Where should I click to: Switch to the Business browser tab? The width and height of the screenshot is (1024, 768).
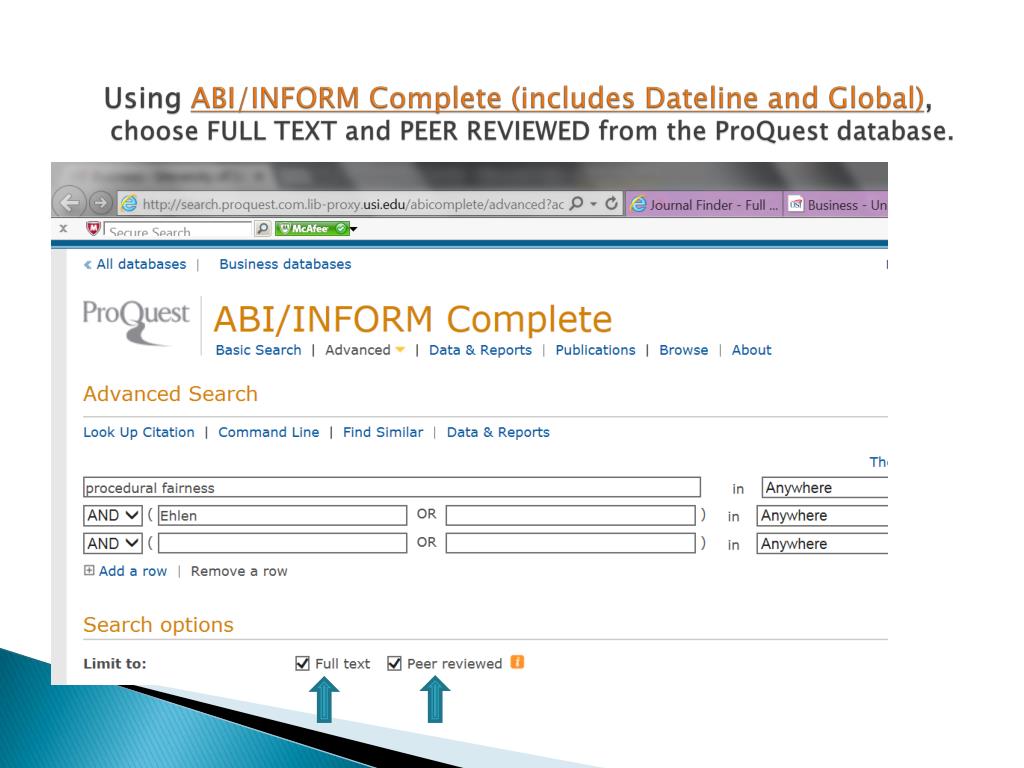(837, 204)
